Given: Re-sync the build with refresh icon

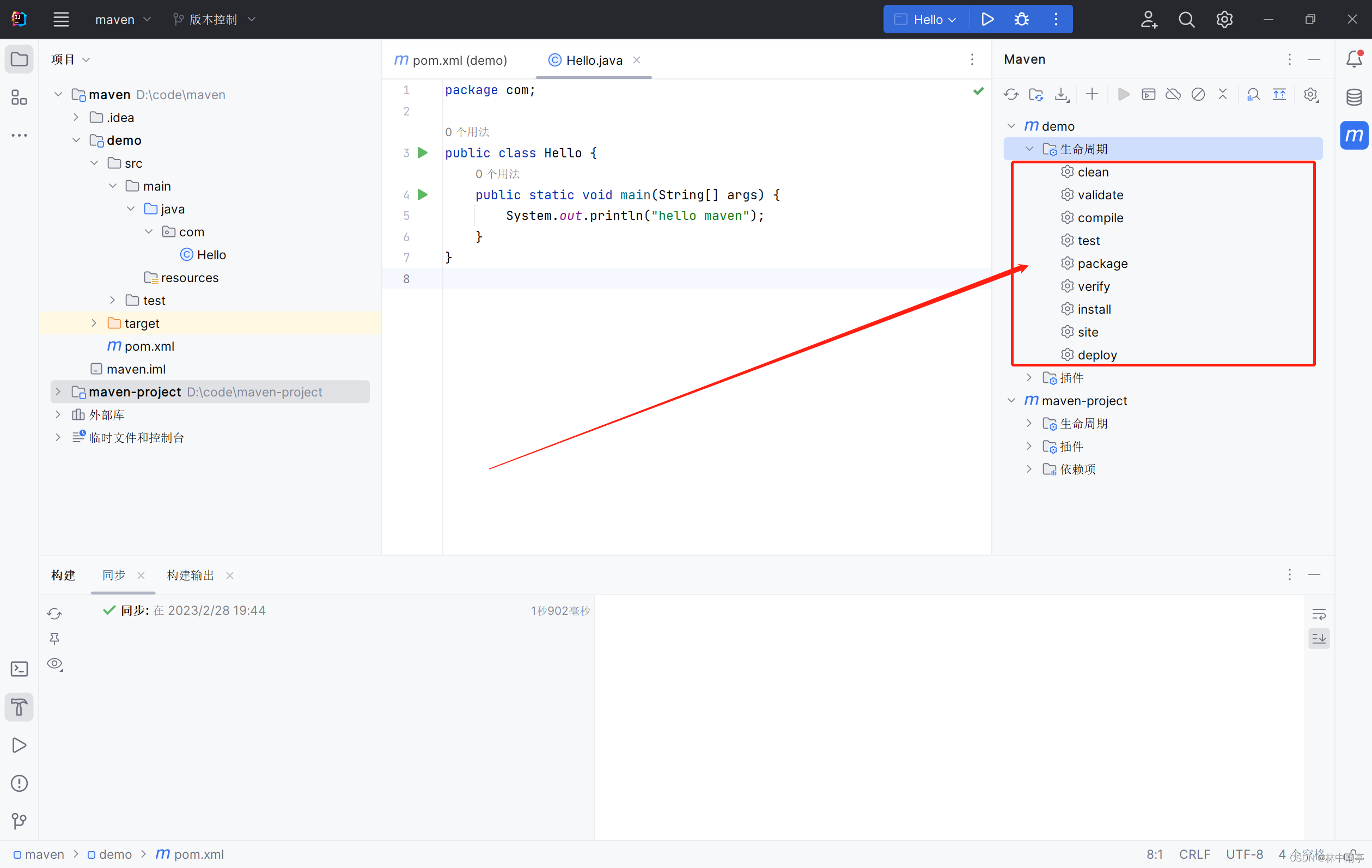Looking at the screenshot, I should (54, 613).
